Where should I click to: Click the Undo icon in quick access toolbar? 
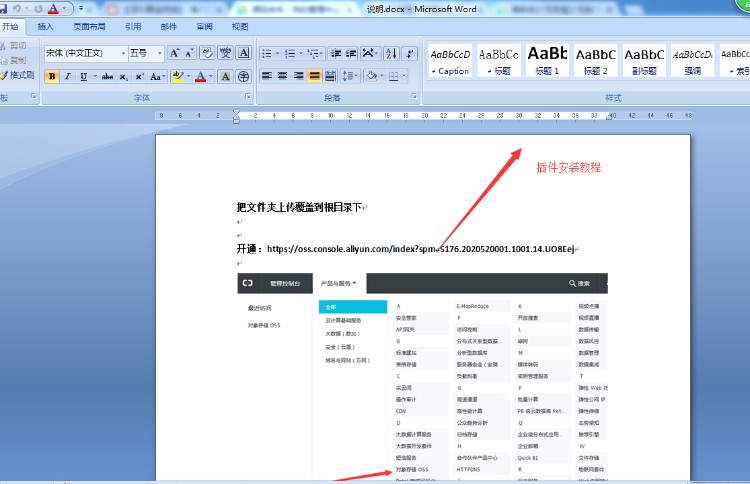tap(17, 9)
